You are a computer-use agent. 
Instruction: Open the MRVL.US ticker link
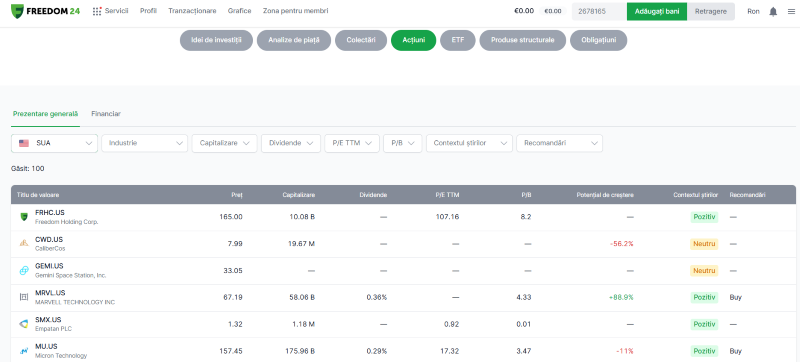50,293
